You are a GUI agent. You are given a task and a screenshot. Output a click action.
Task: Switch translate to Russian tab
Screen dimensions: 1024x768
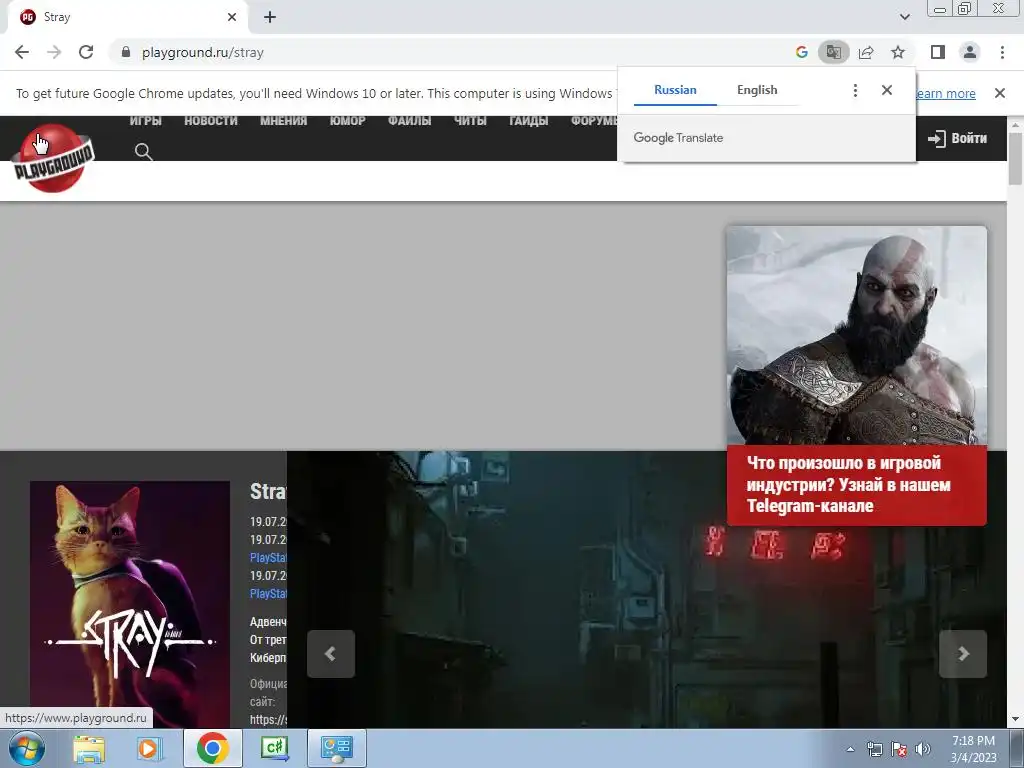click(x=675, y=90)
